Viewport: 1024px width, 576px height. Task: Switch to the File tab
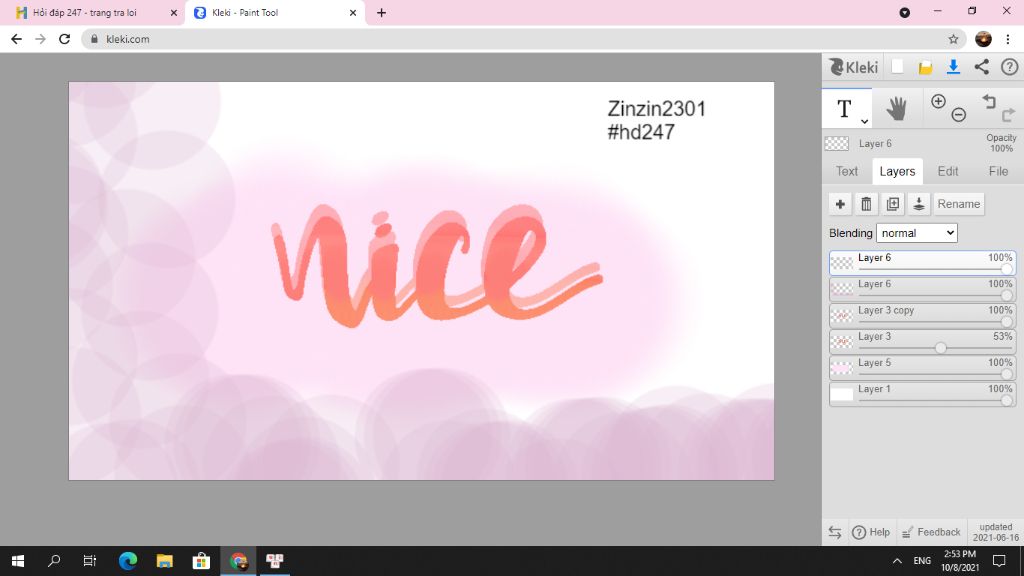pyautogui.click(x=998, y=171)
